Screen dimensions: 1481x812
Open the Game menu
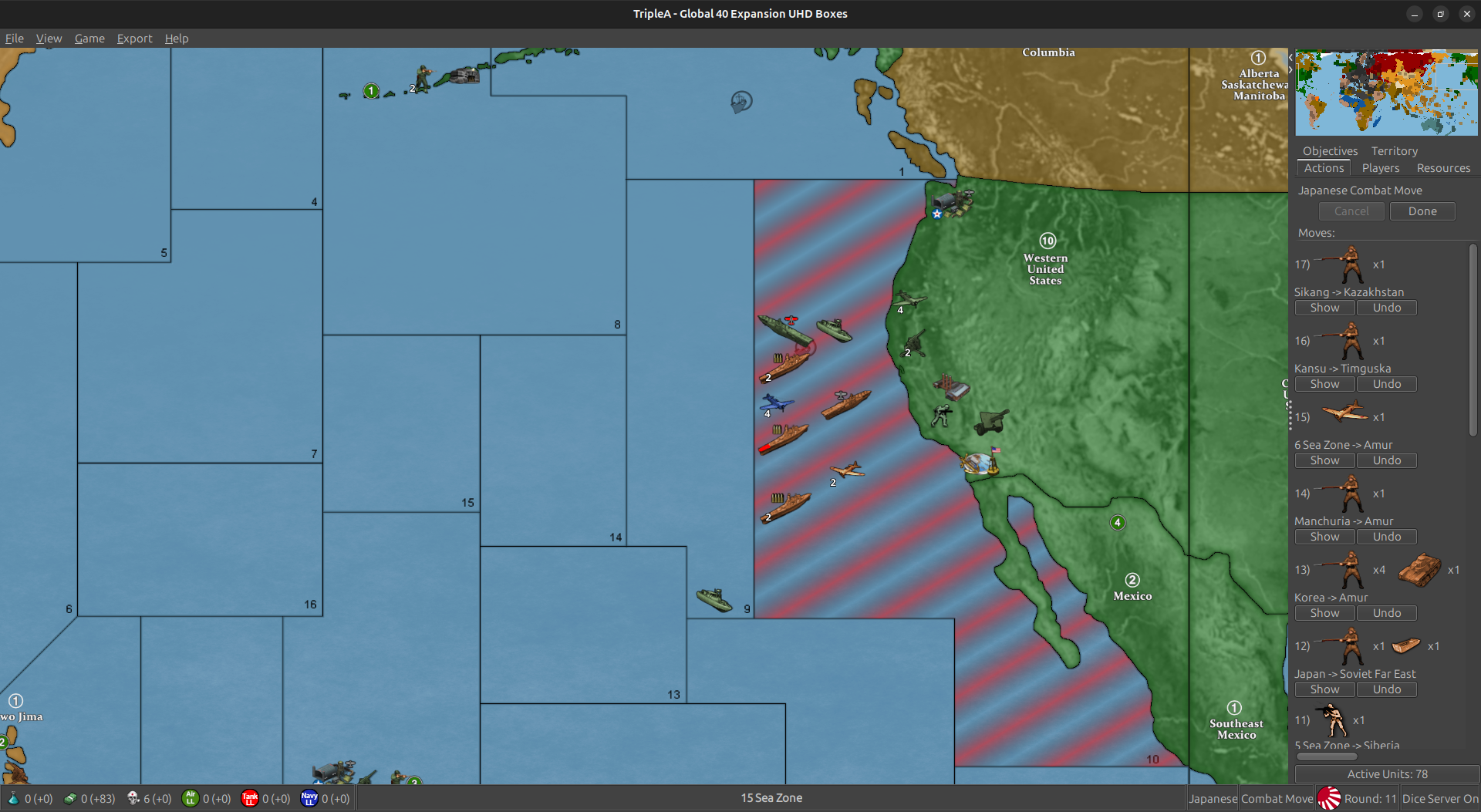pyautogui.click(x=89, y=39)
